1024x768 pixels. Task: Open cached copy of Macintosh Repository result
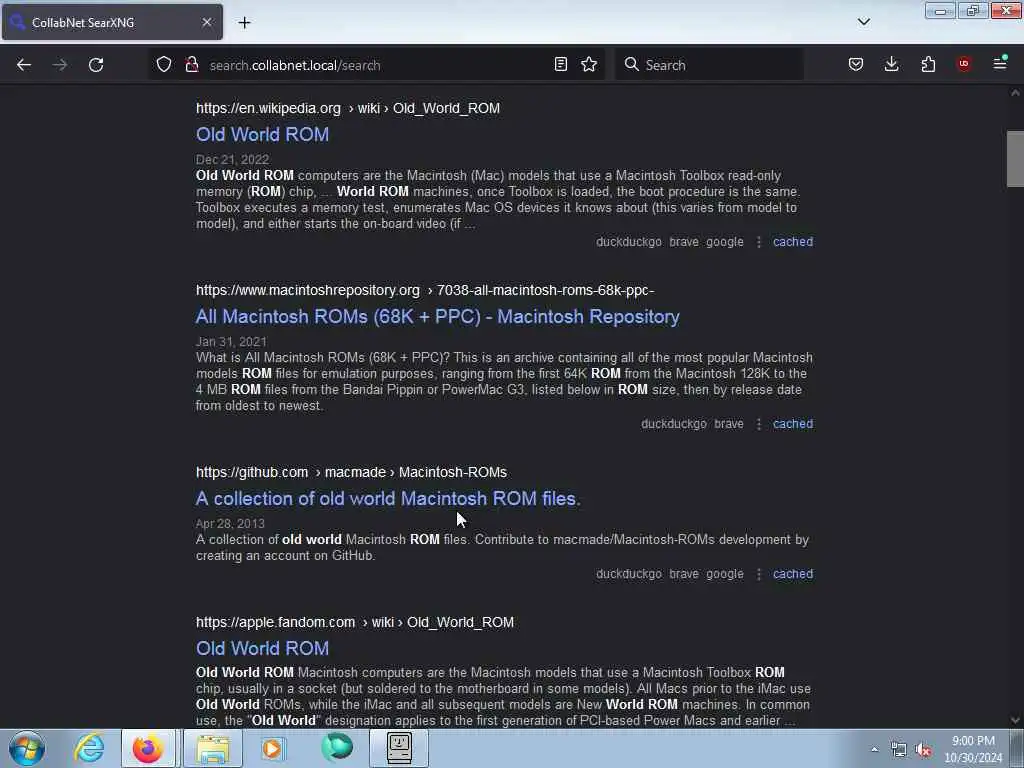(793, 424)
